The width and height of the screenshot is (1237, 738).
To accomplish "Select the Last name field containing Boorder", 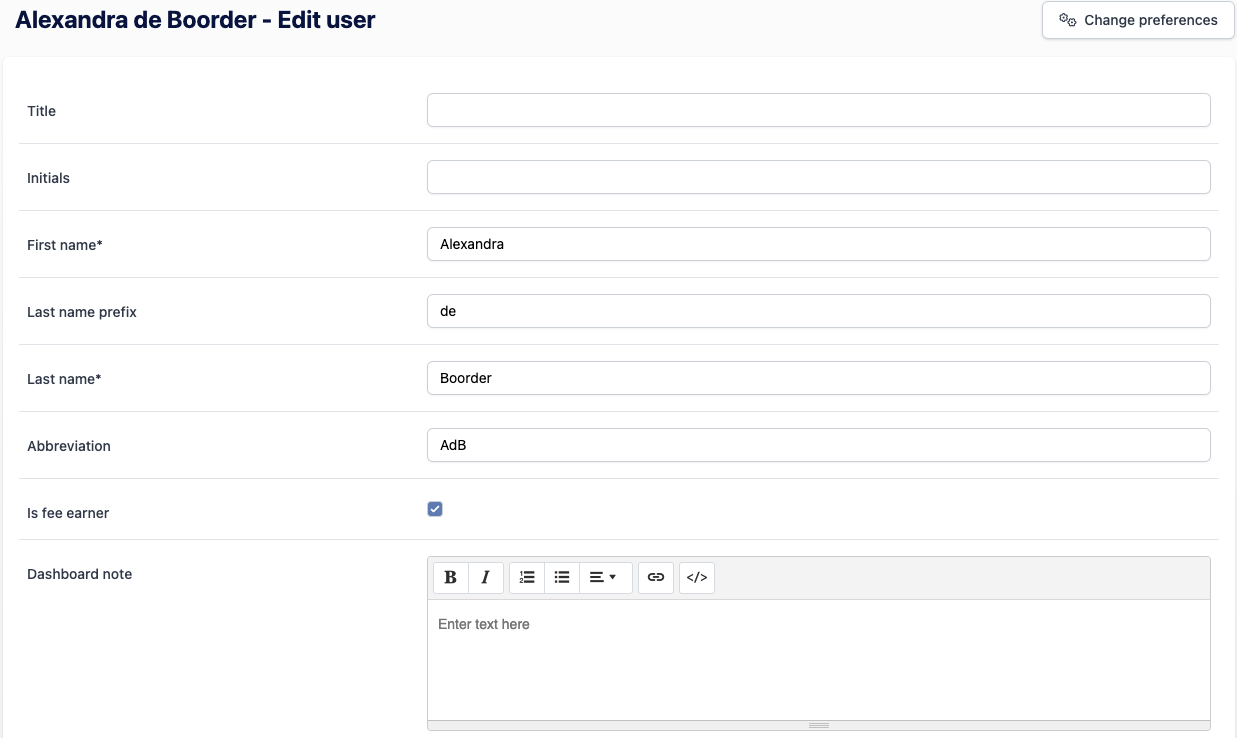I will pos(818,378).
